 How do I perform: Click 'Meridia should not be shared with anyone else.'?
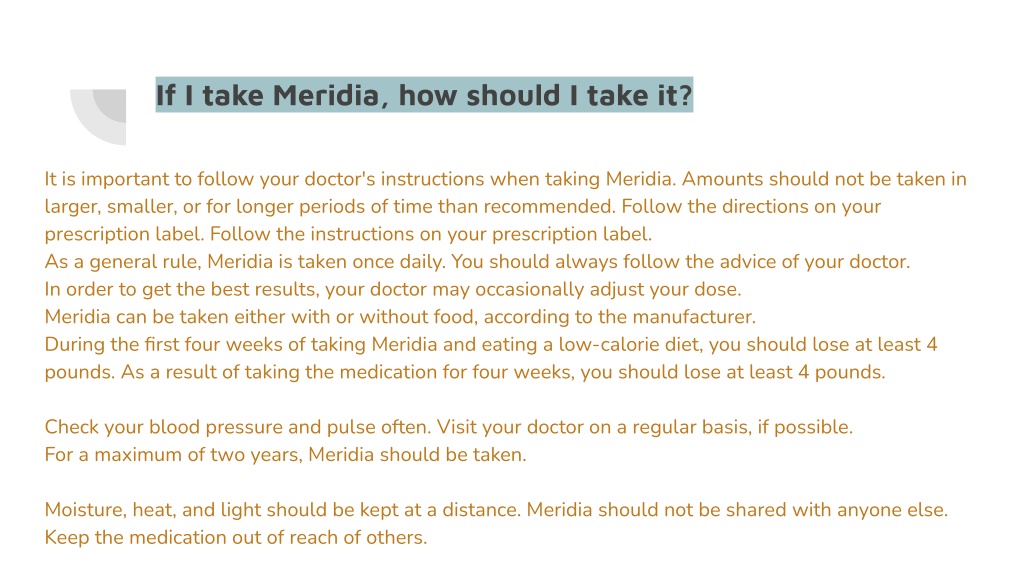(737, 509)
